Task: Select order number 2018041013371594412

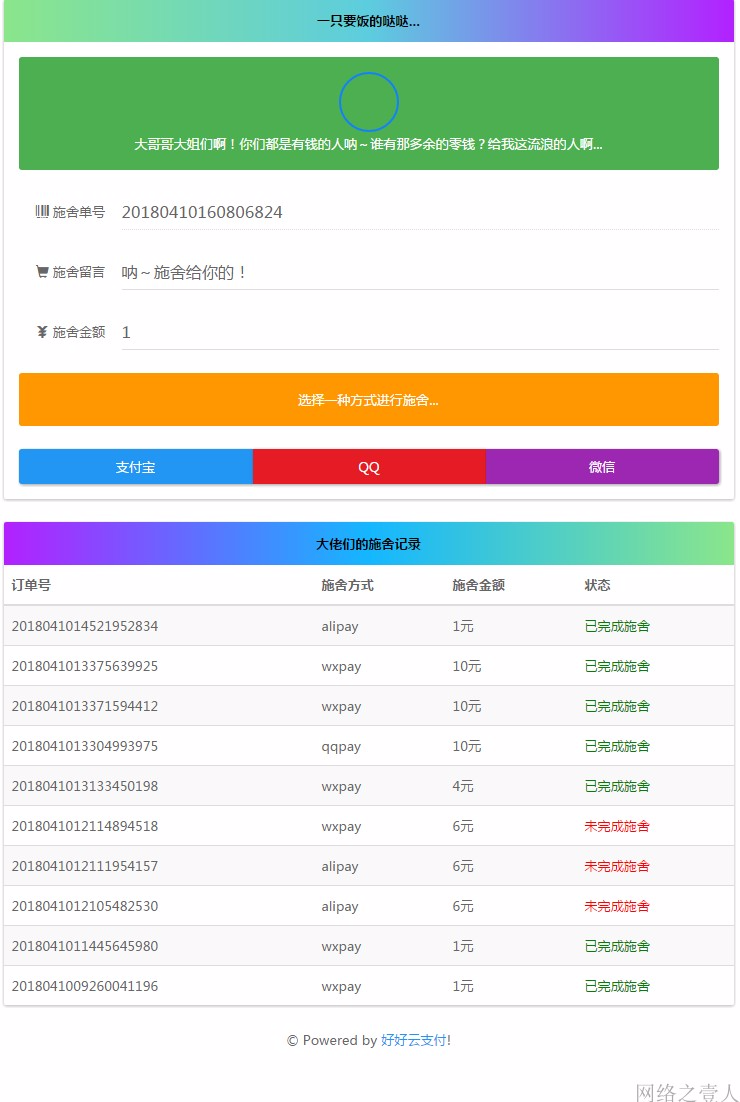Action: (85, 706)
